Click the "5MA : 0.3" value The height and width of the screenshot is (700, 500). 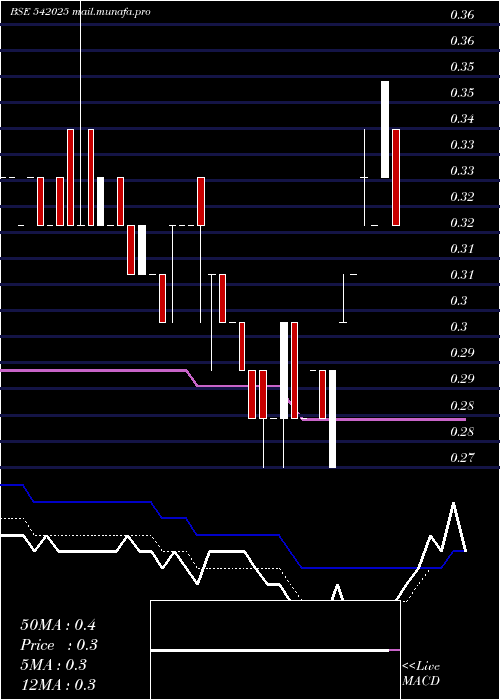(54, 665)
